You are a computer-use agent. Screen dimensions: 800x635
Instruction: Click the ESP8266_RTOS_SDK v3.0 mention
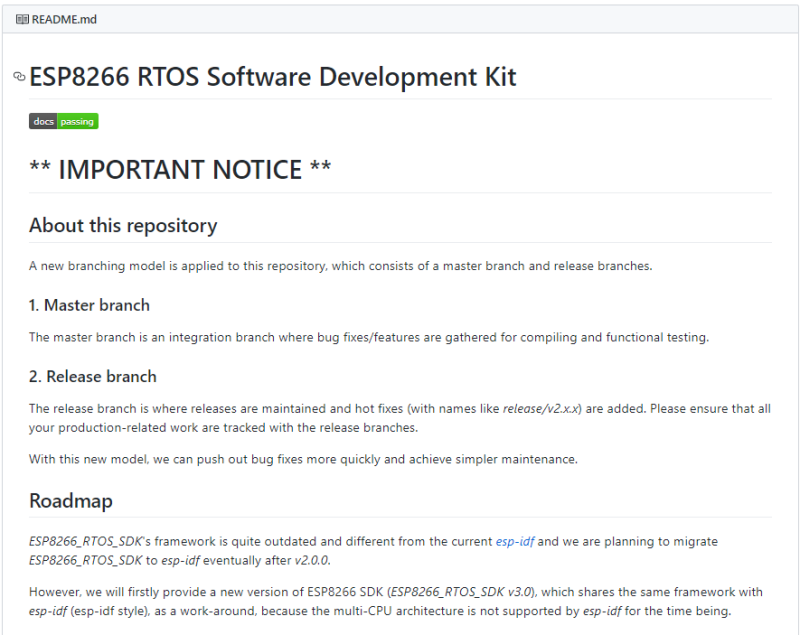click(460, 590)
